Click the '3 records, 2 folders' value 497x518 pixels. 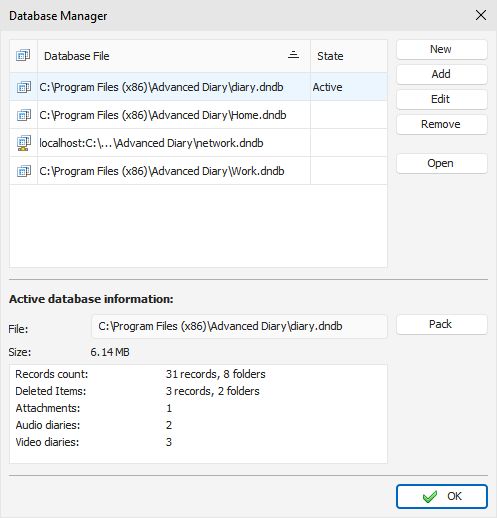213,391
